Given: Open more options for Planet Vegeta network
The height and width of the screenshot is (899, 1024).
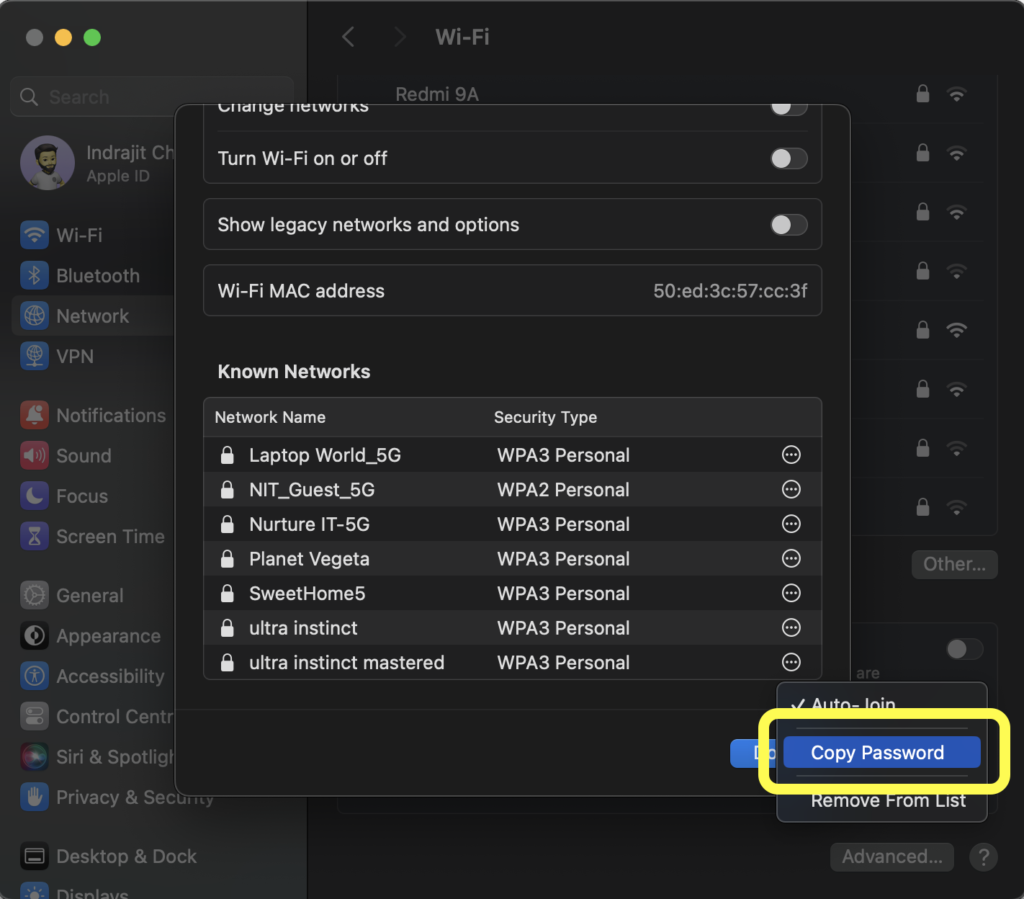Looking at the screenshot, I should click(x=791, y=559).
